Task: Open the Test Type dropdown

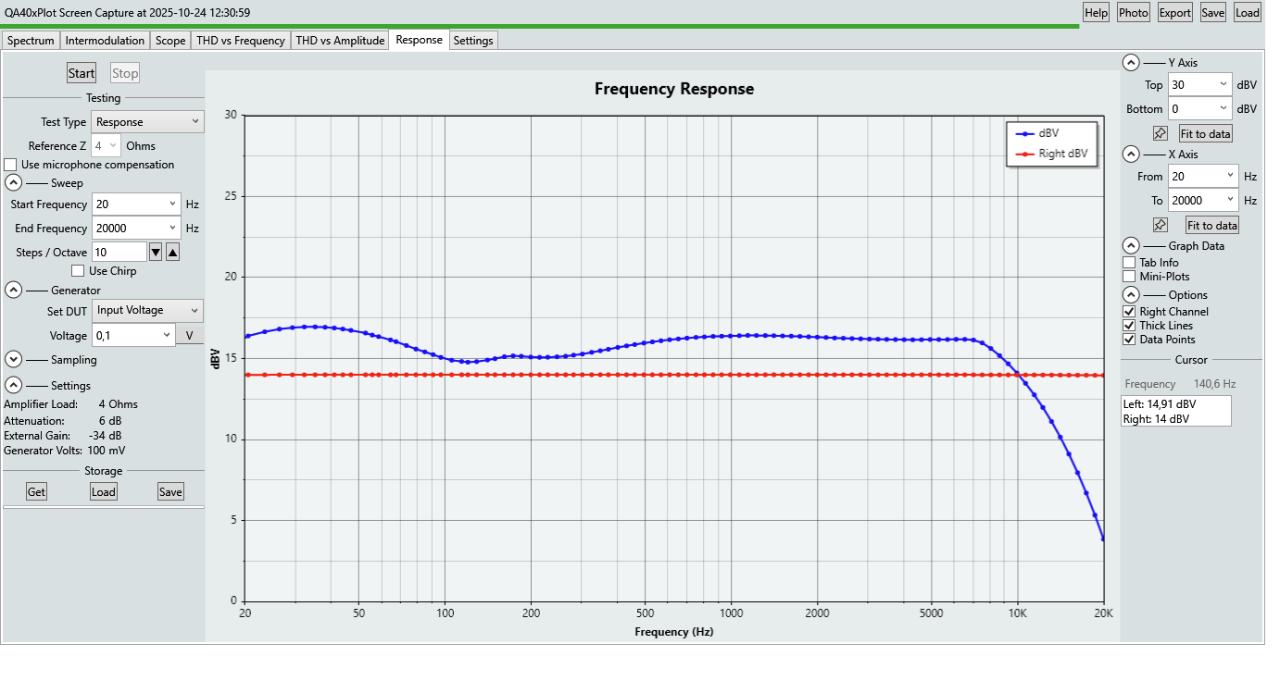Action: [x=148, y=122]
